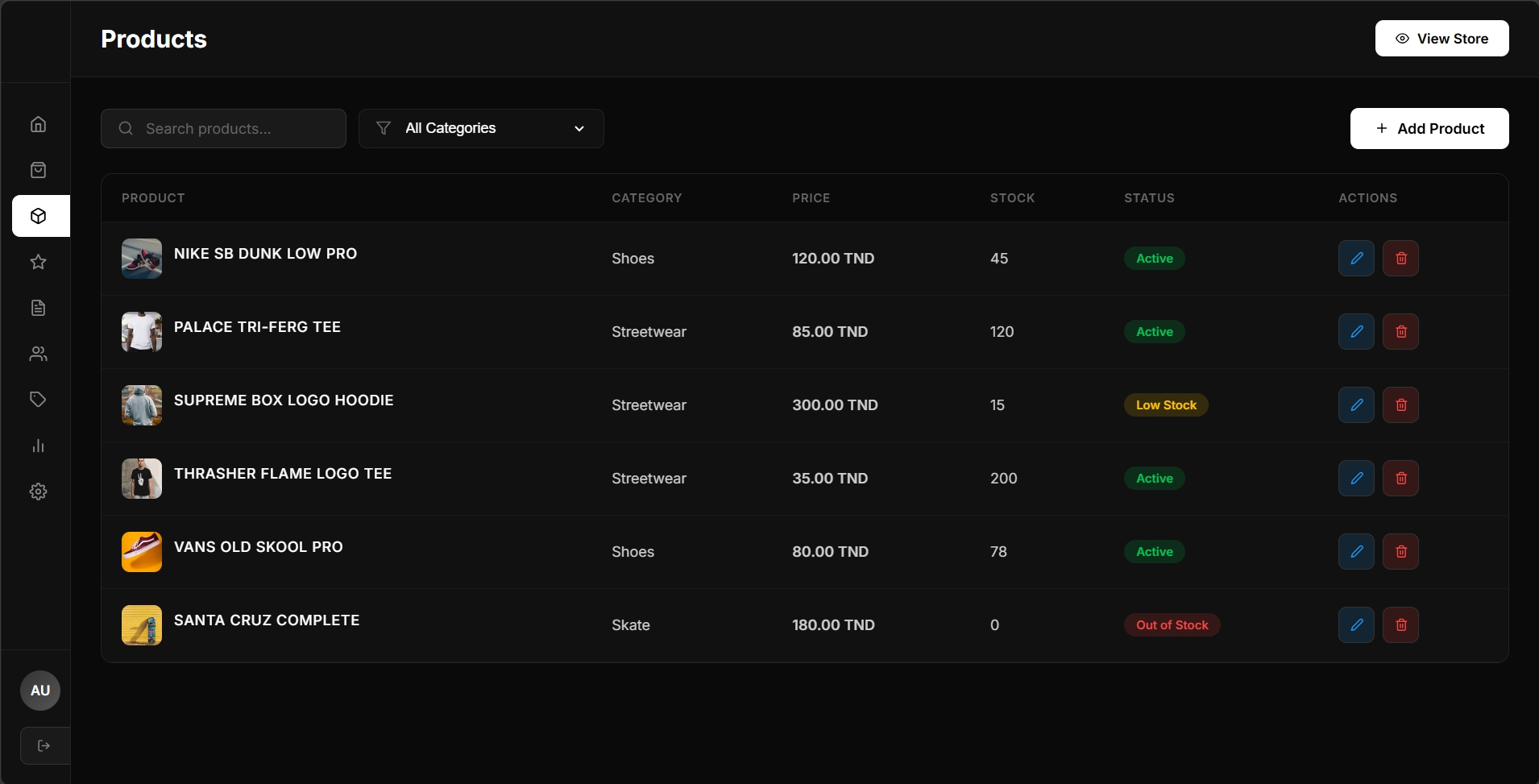
Task: Click the PALACE TRI-FERG TEE name
Action: pos(257,326)
